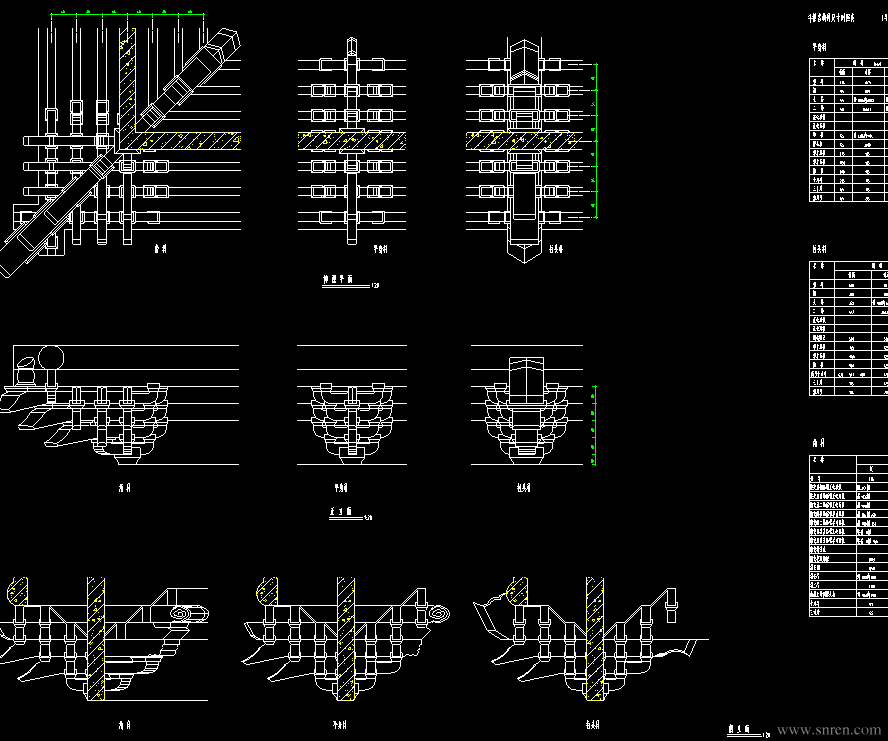Select the plan view with wide arrow-ended column
Image resolution: width=888 pixels, height=741 pixels.
(x=524, y=150)
